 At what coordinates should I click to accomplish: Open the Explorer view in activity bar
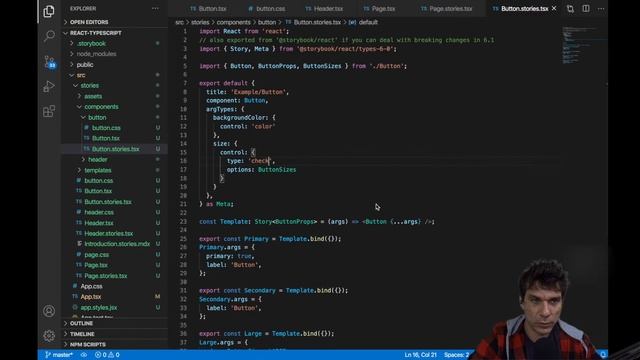point(49,11)
